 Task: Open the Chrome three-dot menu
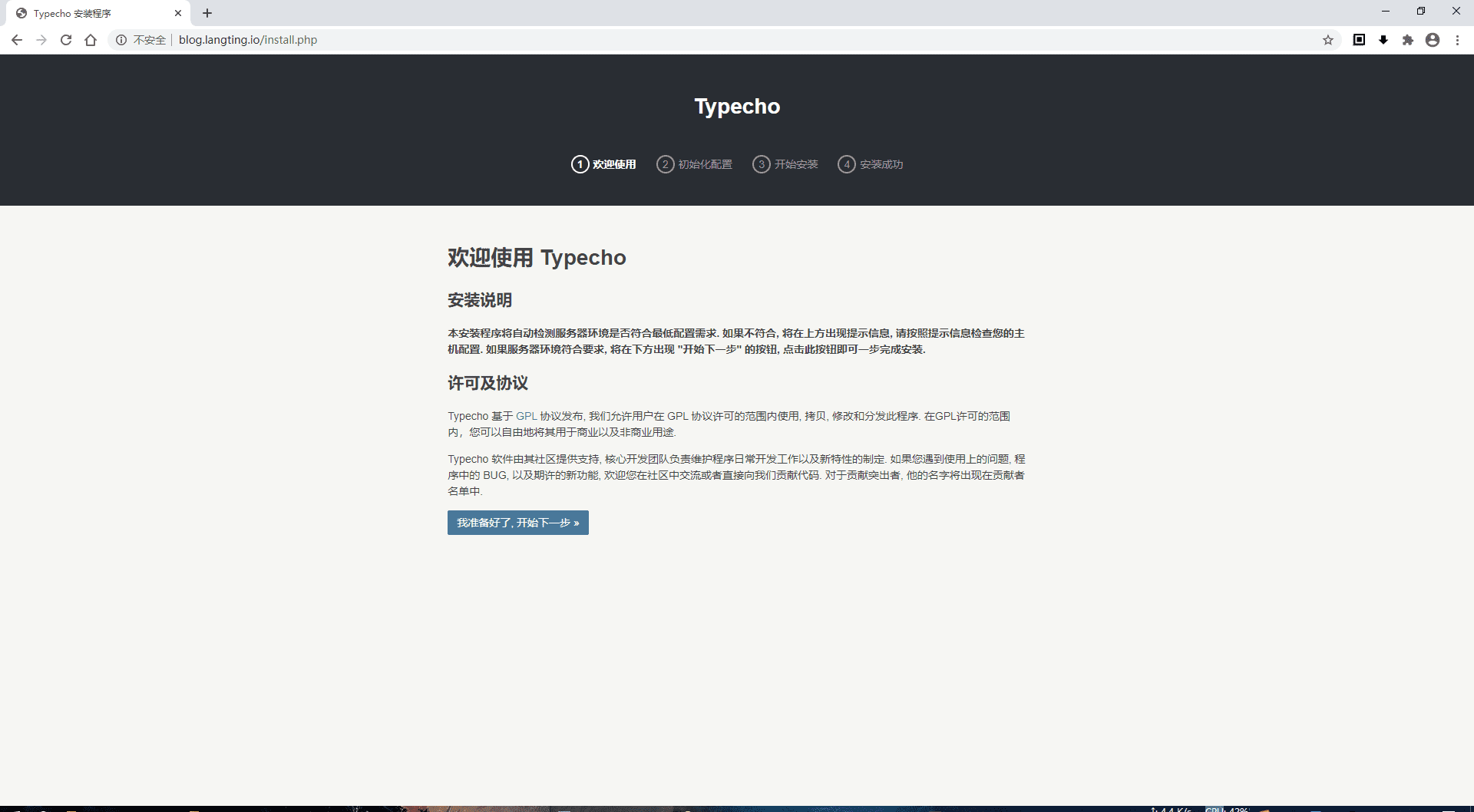tap(1457, 40)
